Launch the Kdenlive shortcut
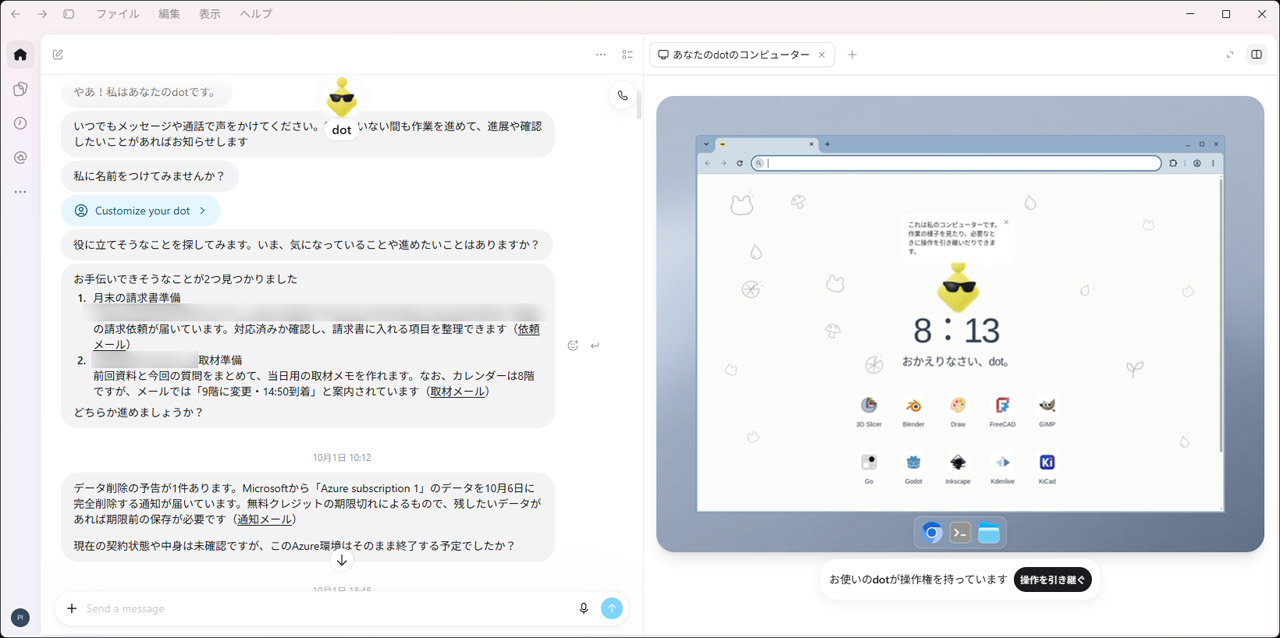 (1002, 468)
